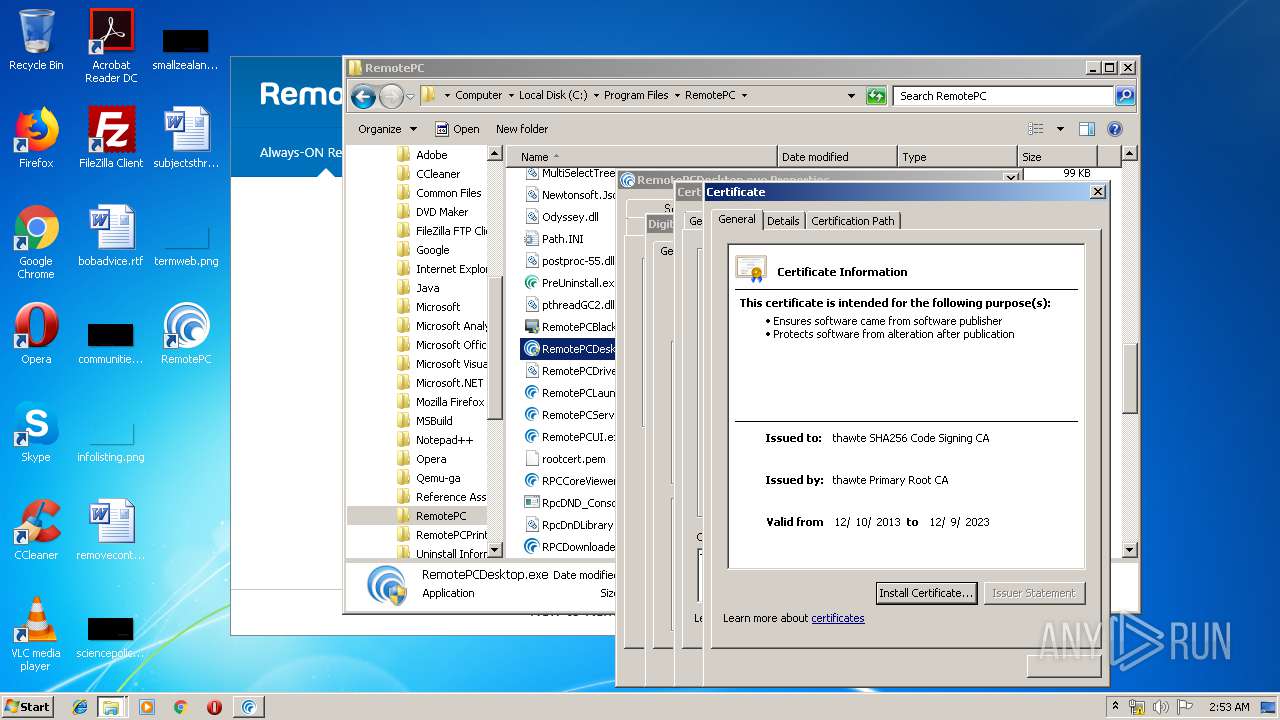Image resolution: width=1280 pixels, height=720 pixels.
Task: Open Windows Media Player taskbar icon
Action: click(x=147, y=707)
